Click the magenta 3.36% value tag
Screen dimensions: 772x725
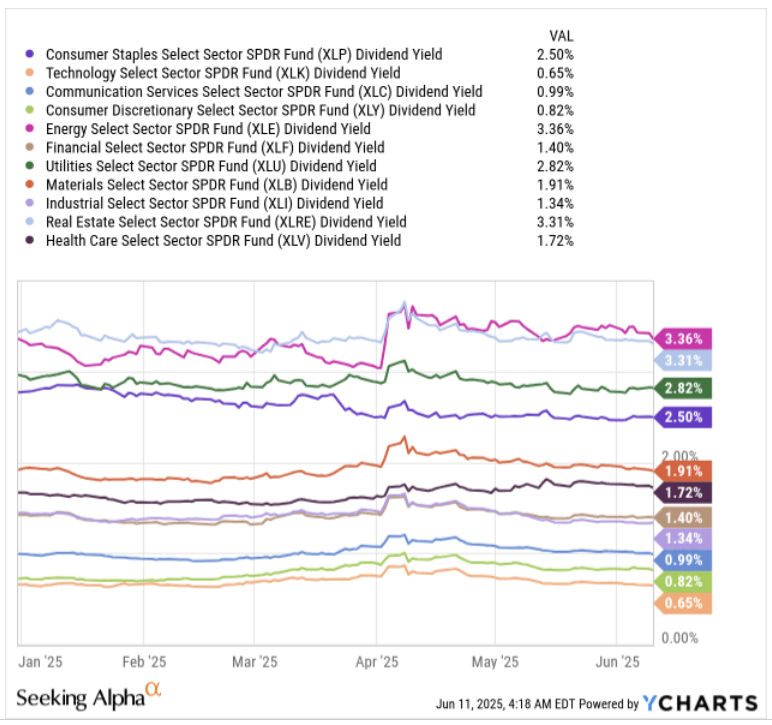(x=683, y=338)
